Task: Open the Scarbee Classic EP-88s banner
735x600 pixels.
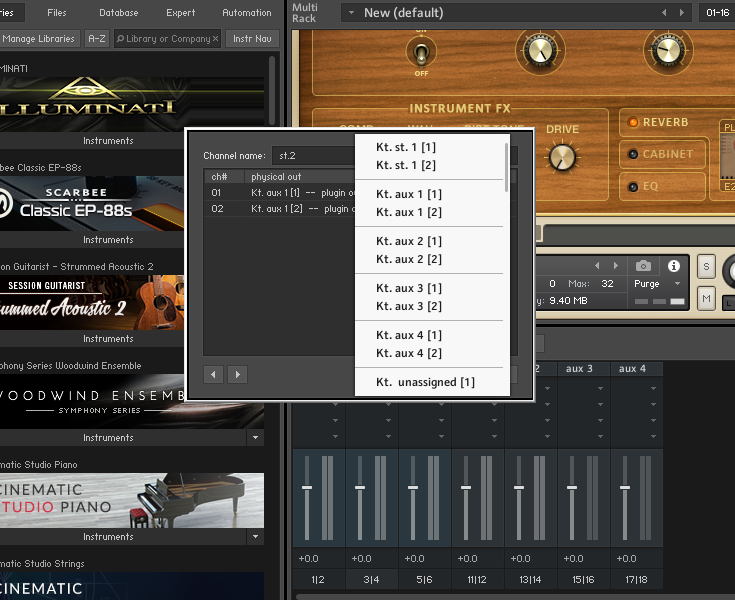Action: click(x=92, y=203)
